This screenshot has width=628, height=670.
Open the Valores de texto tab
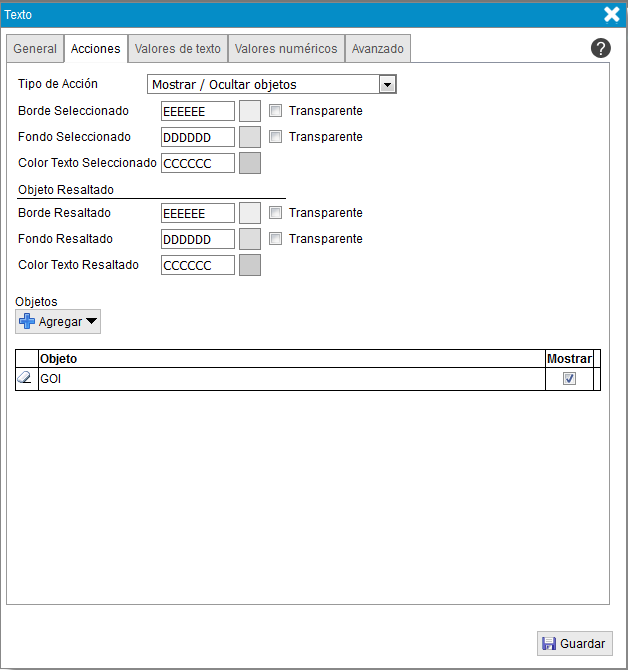pos(178,49)
